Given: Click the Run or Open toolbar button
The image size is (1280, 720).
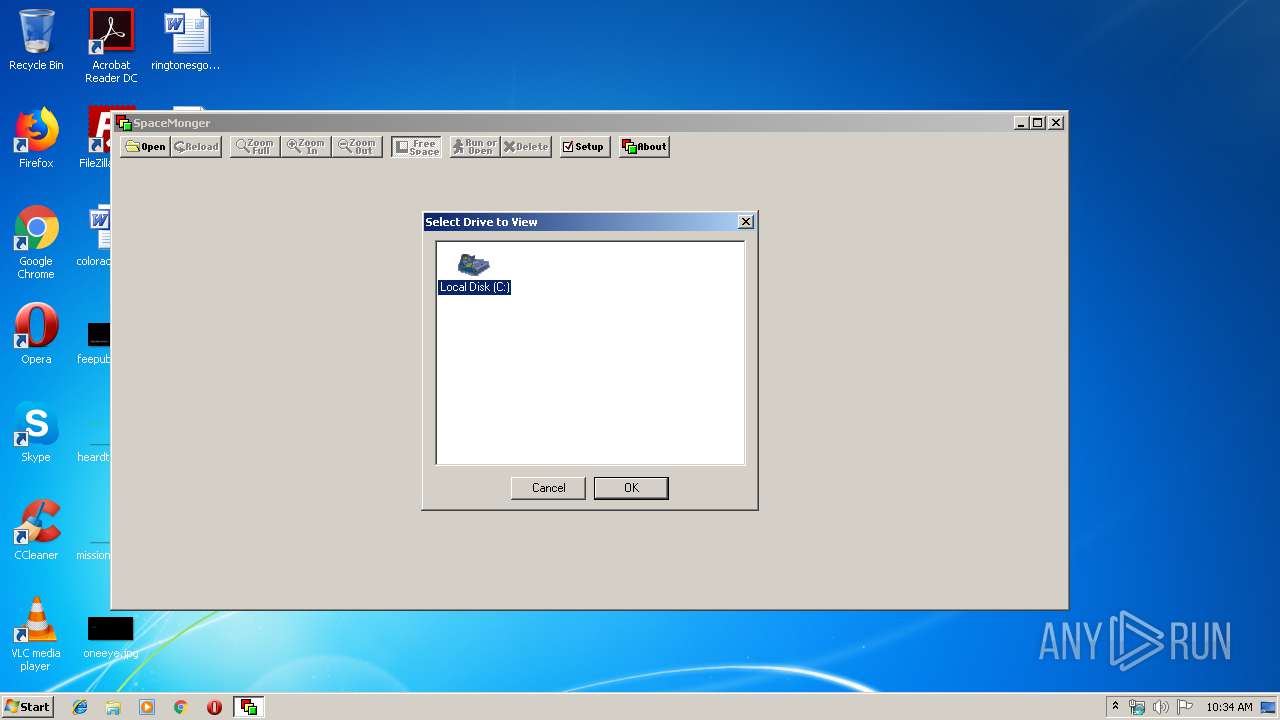Looking at the screenshot, I should [x=474, y=147].
